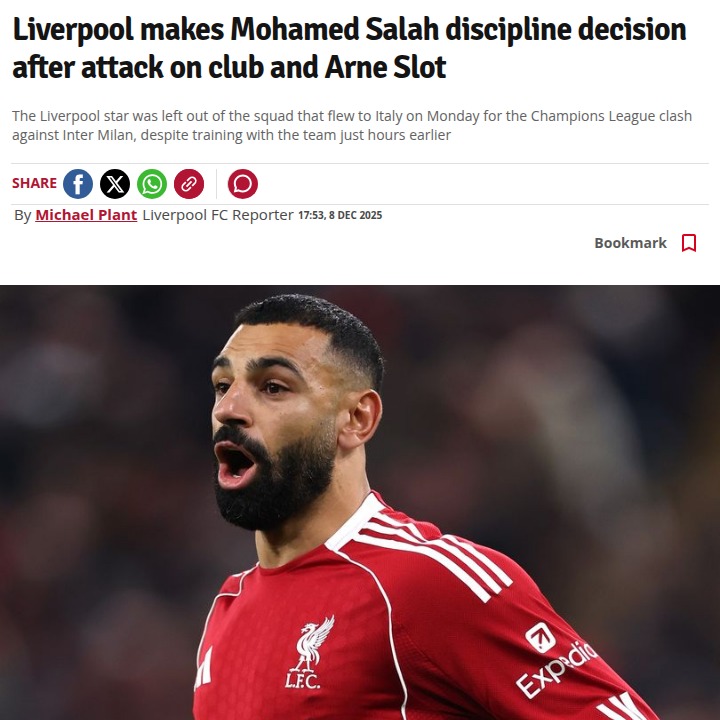Click the player's face in the photo
The image size is (720, 720).
(276, 413)
